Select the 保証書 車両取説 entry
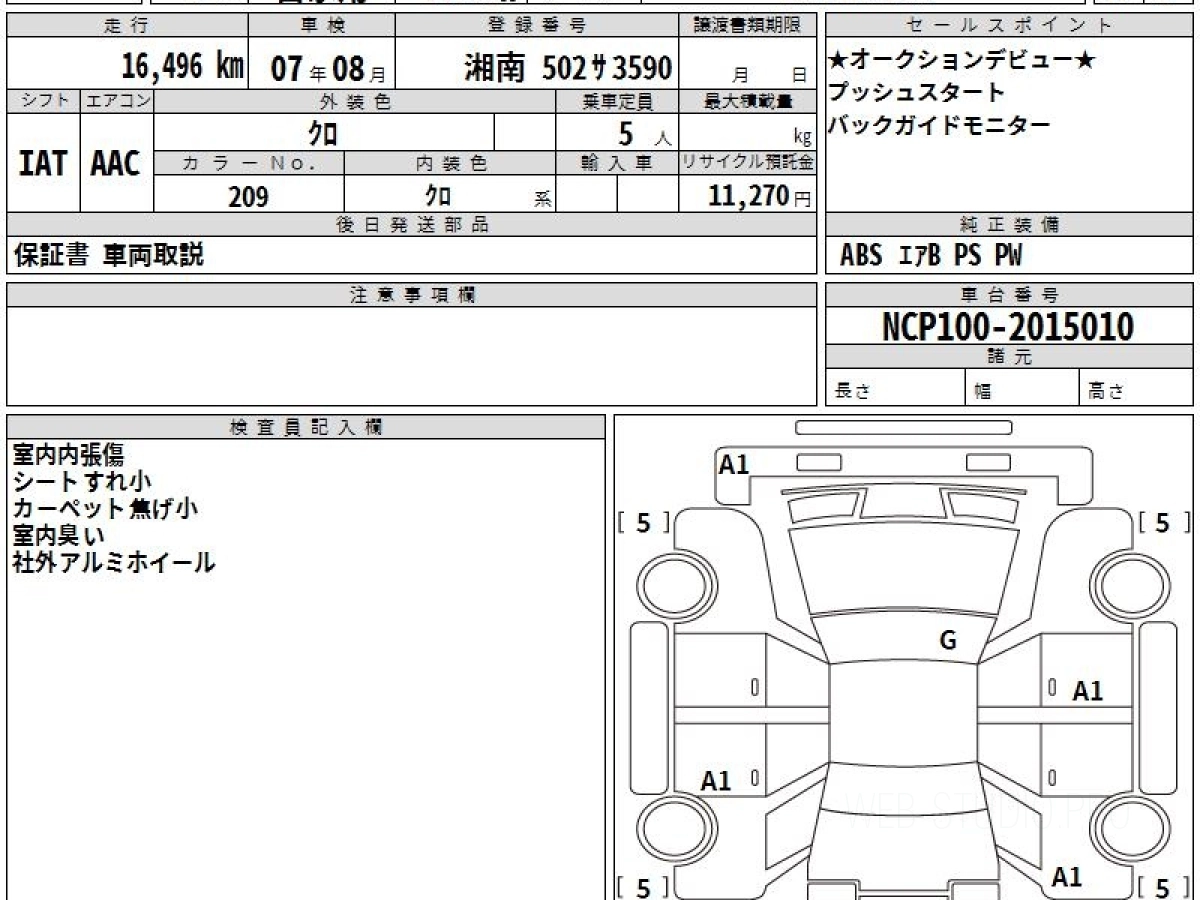This screenshot has width=1200, height=900. (x=109, y=255)
